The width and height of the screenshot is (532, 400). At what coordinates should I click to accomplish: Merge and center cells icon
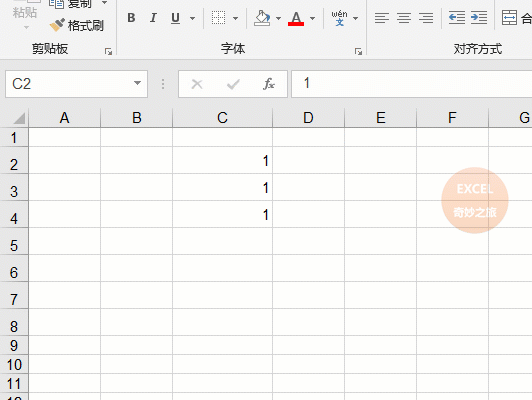tap(509, 18)
